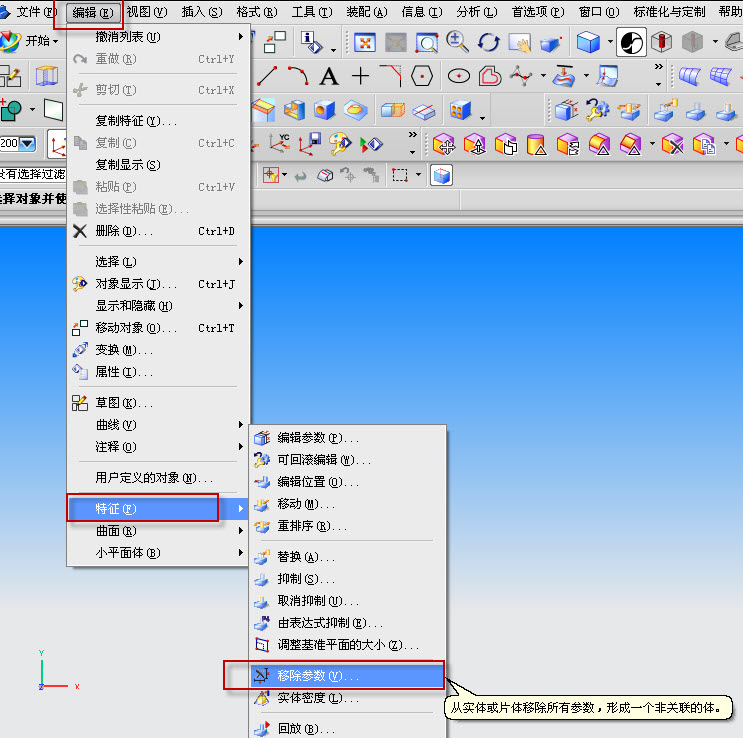The width and height of the screenshot is (743, 738).
Task: Open the 首选项 (Preferences) menu
Action: [x=538, y=12]
